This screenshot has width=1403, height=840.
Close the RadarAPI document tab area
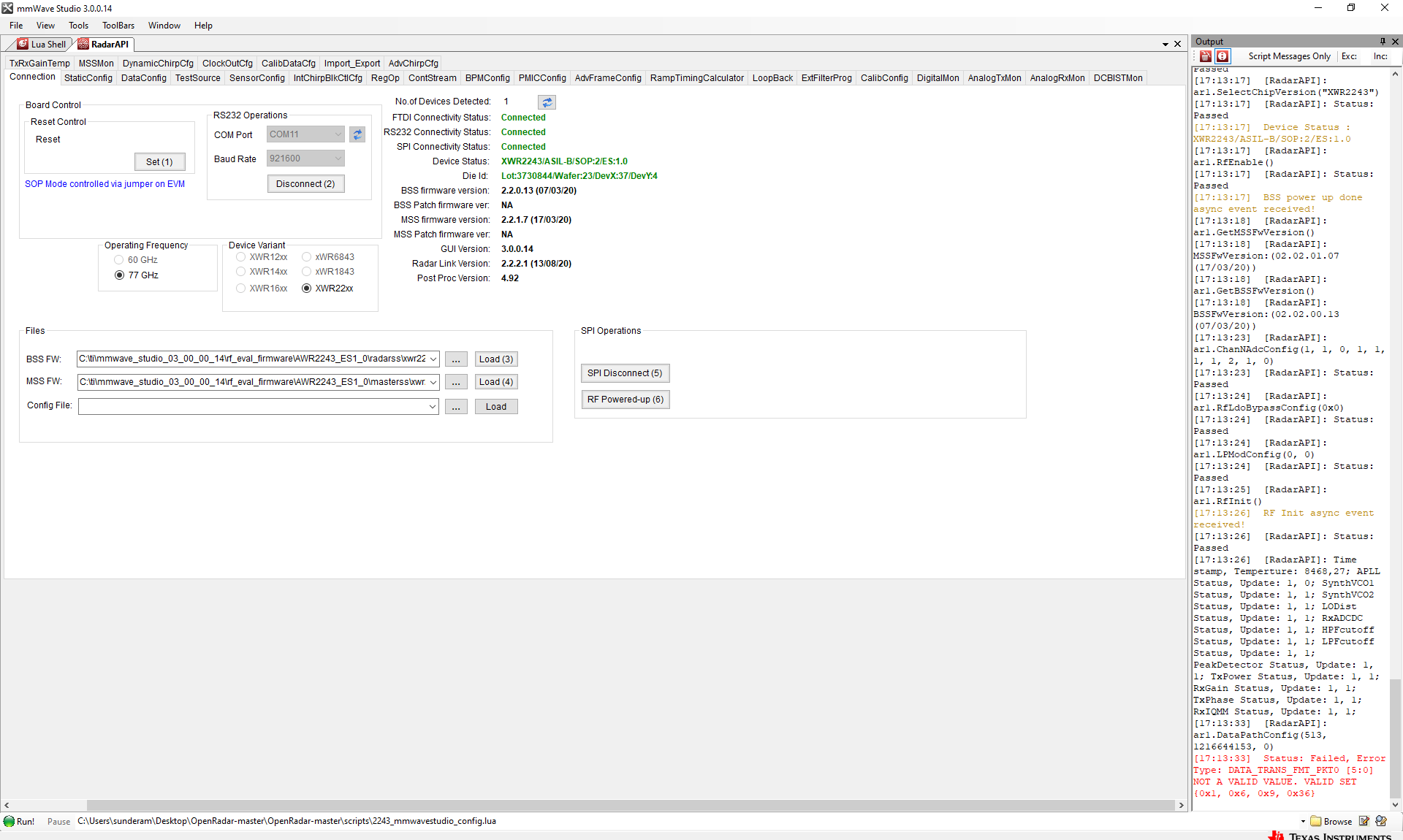(x=1178, y=44)
